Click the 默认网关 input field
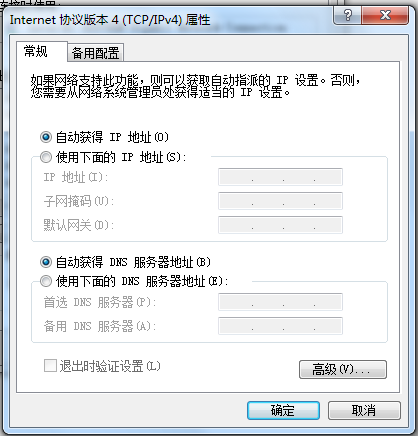418x436 pixels. click(x=280, y=225)
